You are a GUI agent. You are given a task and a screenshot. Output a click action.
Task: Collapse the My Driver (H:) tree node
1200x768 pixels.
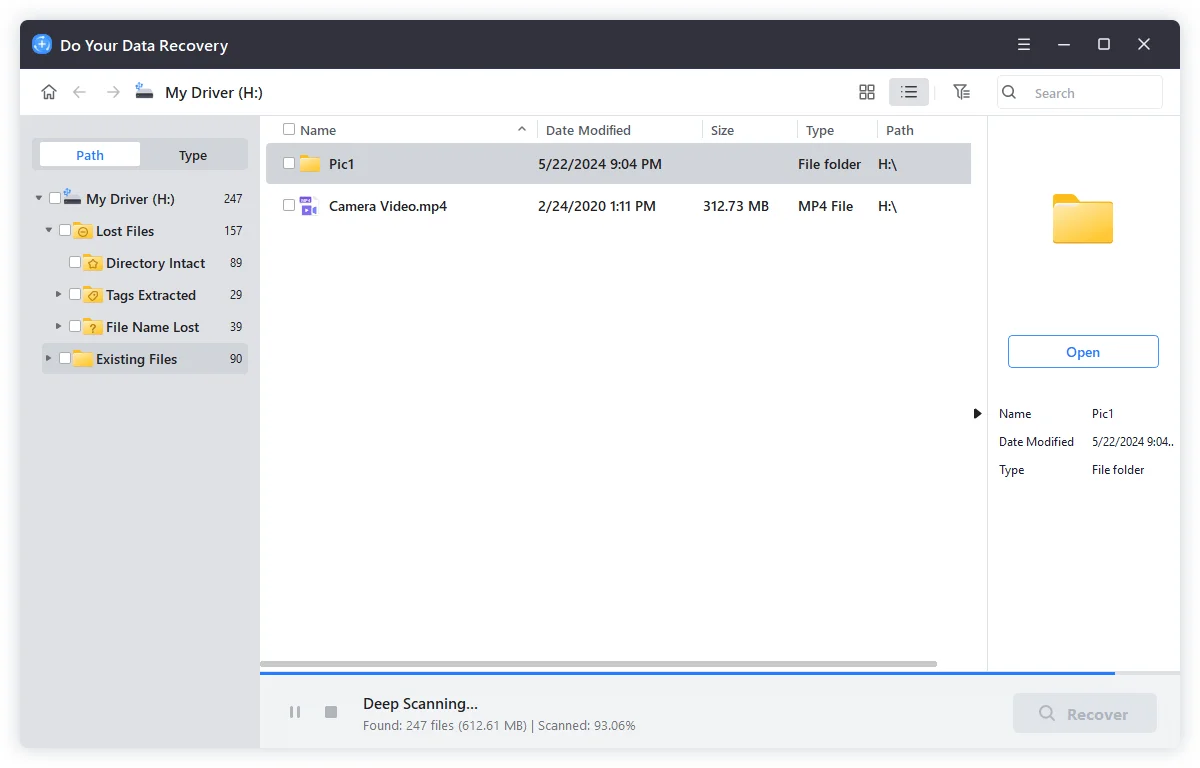point(38,198)
